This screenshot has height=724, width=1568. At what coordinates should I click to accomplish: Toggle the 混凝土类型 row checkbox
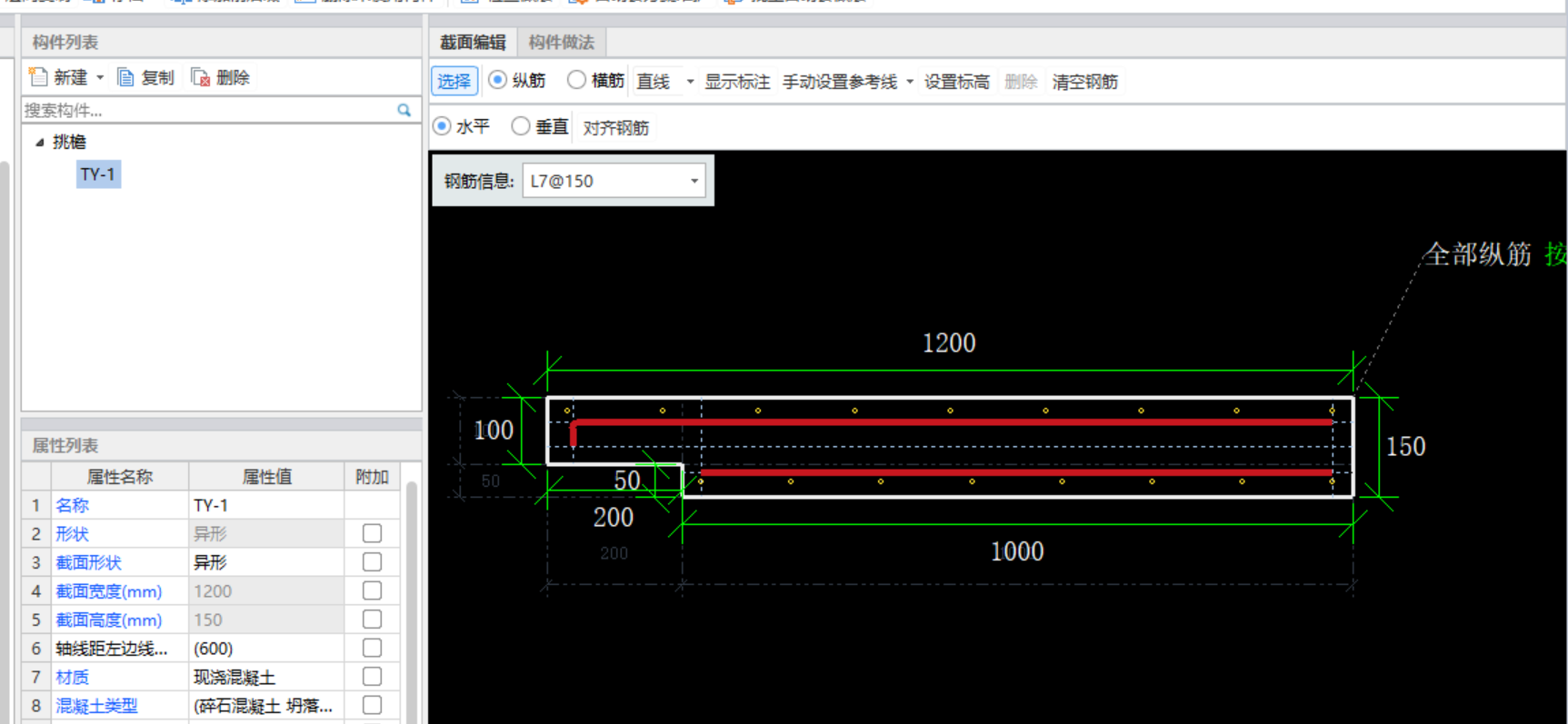(x=372, y=705)
